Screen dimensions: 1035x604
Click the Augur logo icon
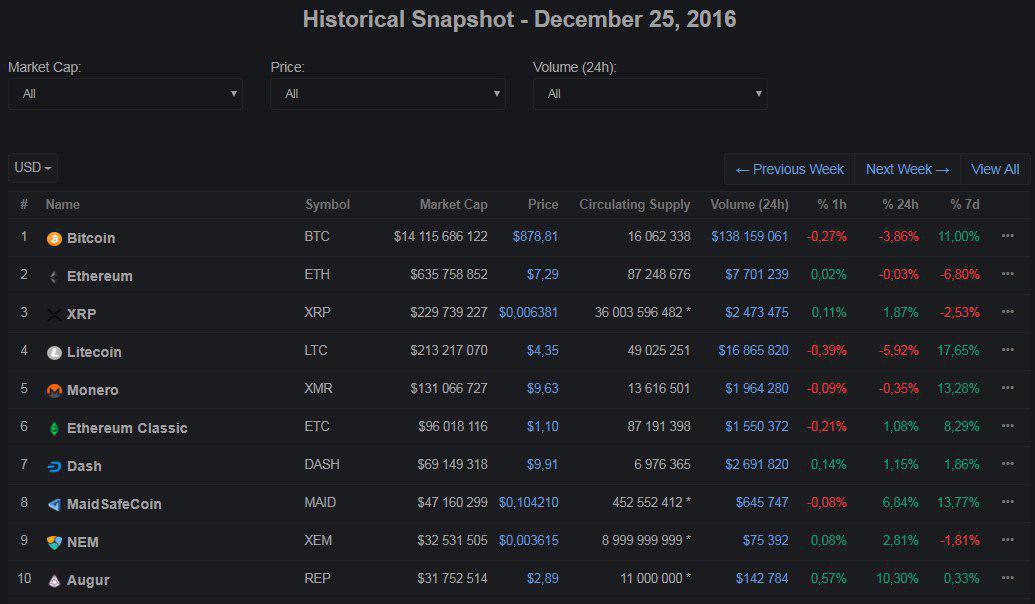[54, 580]
